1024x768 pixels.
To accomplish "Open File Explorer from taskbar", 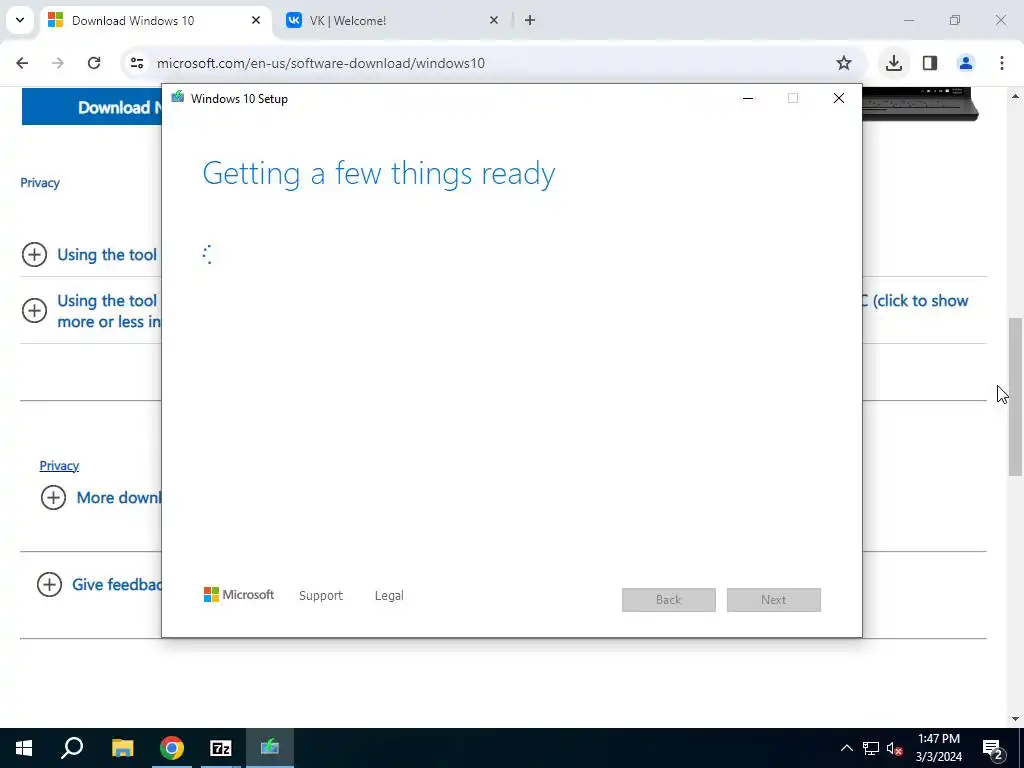I will (x=122, y=748).
